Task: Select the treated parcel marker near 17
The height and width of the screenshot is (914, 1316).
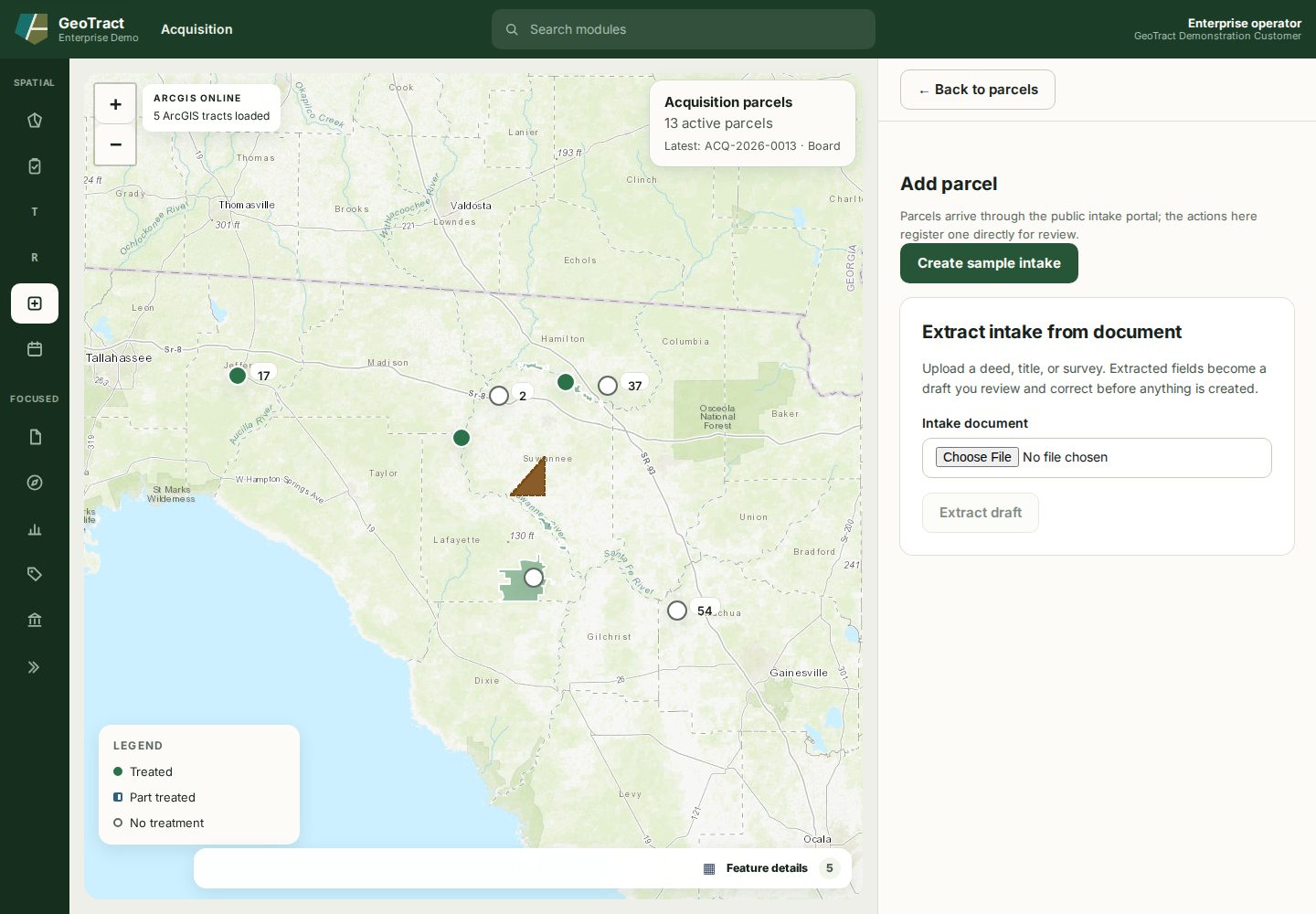Action: pos(238,376)
